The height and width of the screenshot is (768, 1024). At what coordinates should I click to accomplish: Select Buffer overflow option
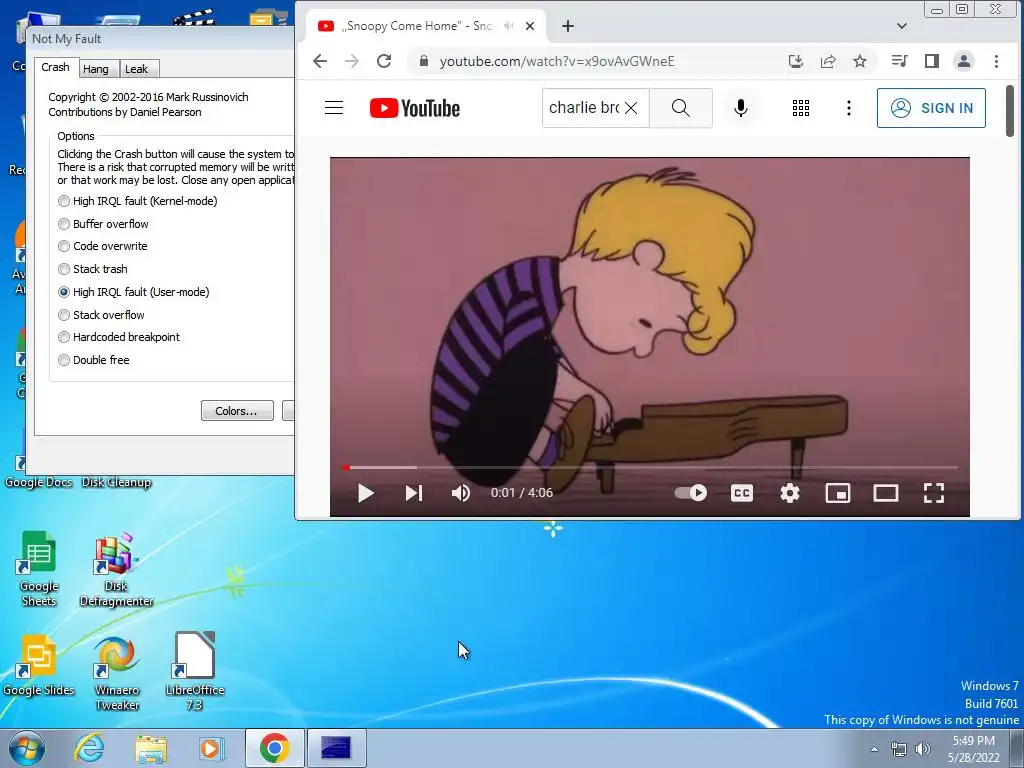[x=103, y=224]
